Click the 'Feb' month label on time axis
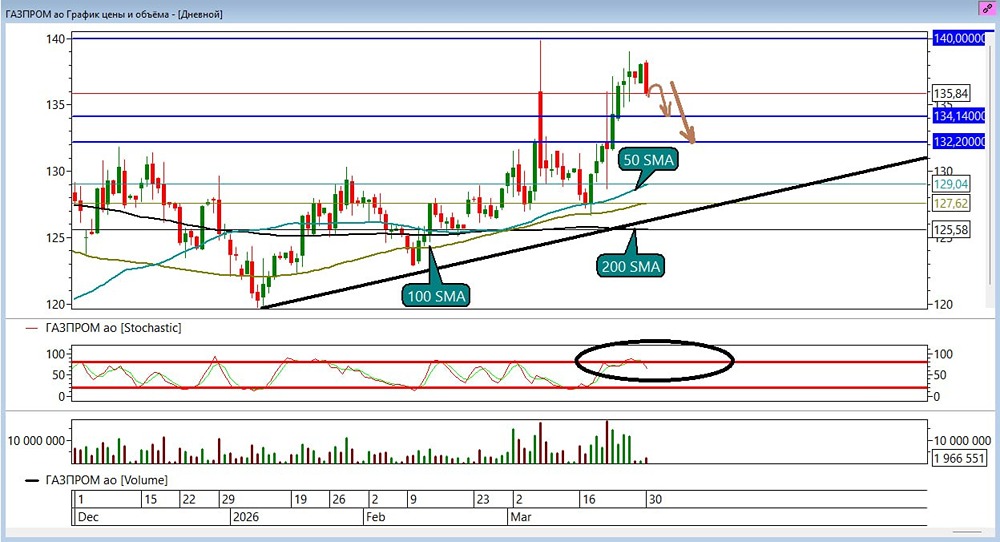The height and width of the screenshot is (542, 1000). pyautogui.click(x=376, y=516)
